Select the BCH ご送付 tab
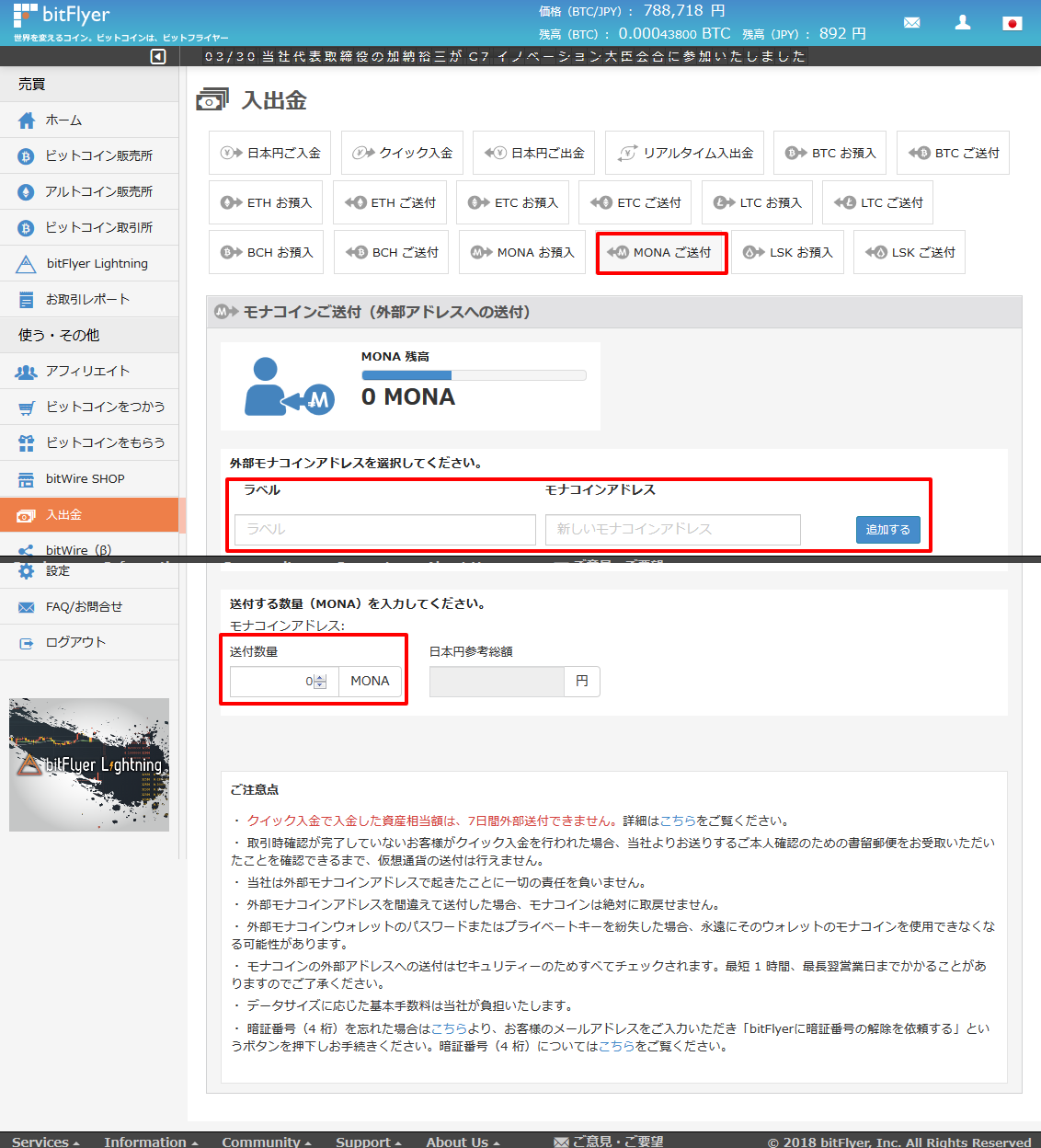Screen dimensions: 1041x1148 [x=391, y=252]
